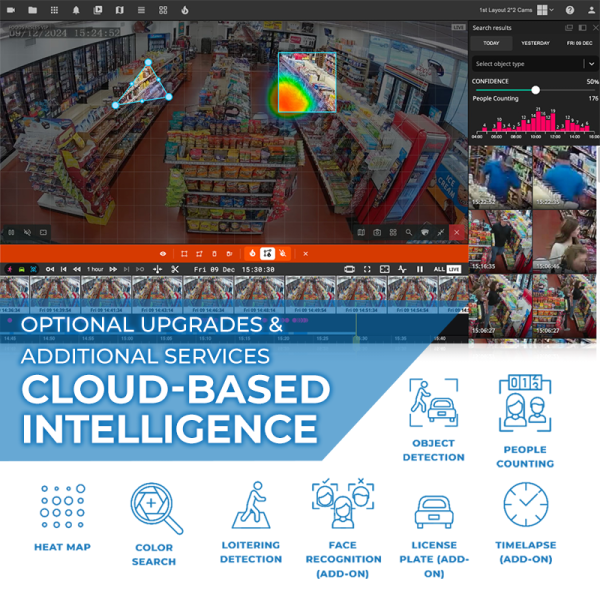Toggle the eye visibility icon in orange toolbar
The height and width of the screenshot is (600, 600).
pyautogui.click(x=163, y=254)
